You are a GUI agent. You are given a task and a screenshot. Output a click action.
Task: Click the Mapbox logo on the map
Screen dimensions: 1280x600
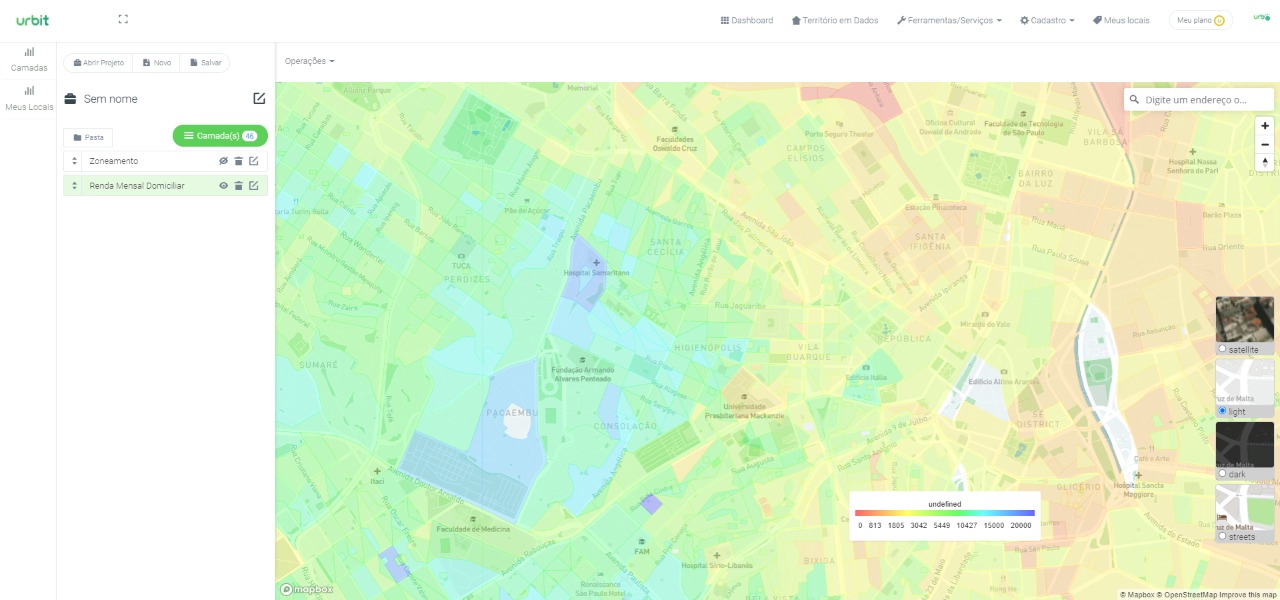pyautogui.click(x=306, y=590)
